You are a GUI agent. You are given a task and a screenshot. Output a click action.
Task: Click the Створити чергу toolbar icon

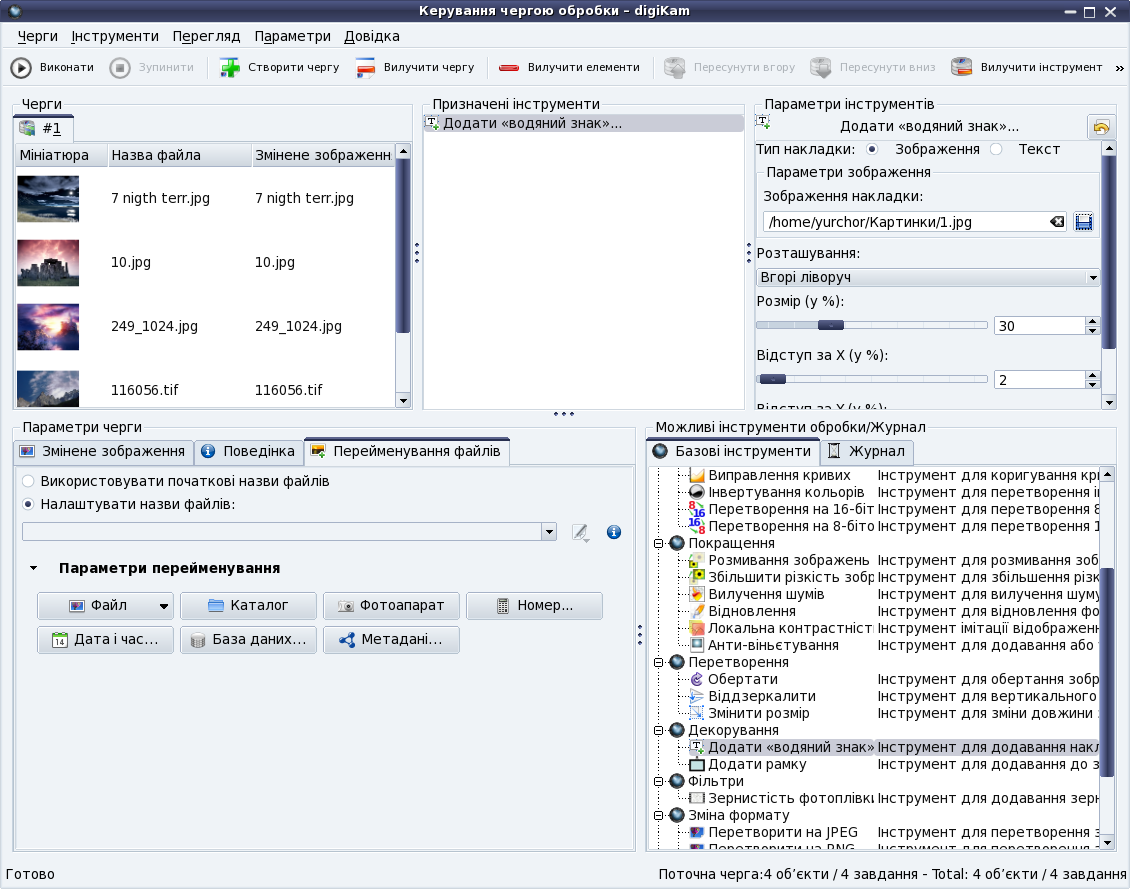pyautogui.click(x=231, y=68)
